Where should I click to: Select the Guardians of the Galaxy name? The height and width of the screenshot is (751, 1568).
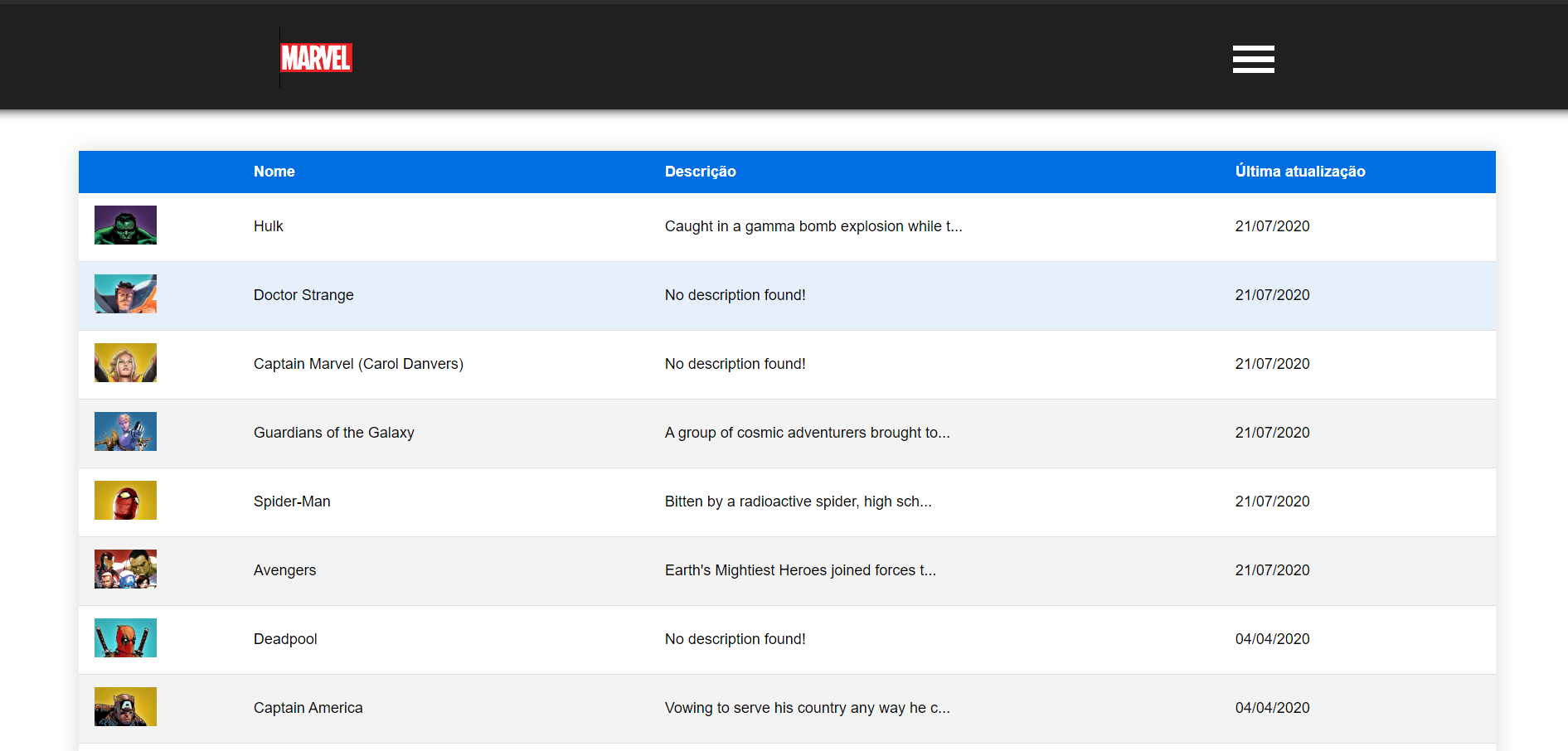(x=334, y=433)
